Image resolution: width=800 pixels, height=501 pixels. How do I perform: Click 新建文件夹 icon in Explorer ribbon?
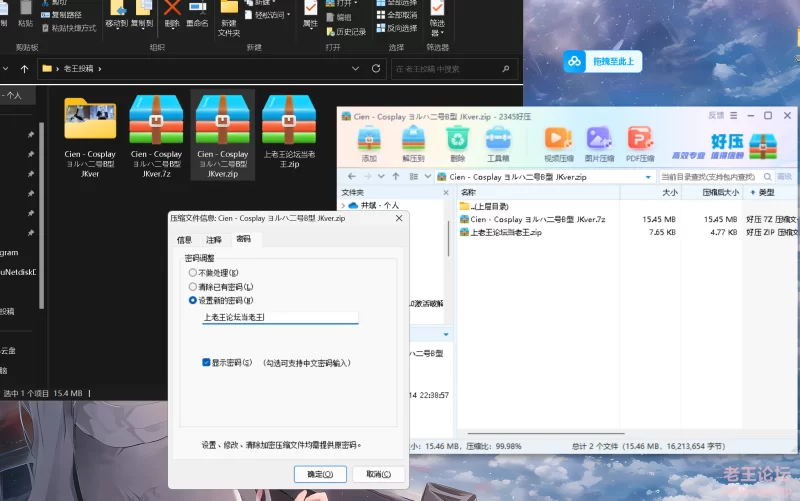pyautogui.click(x=229, y=9)
